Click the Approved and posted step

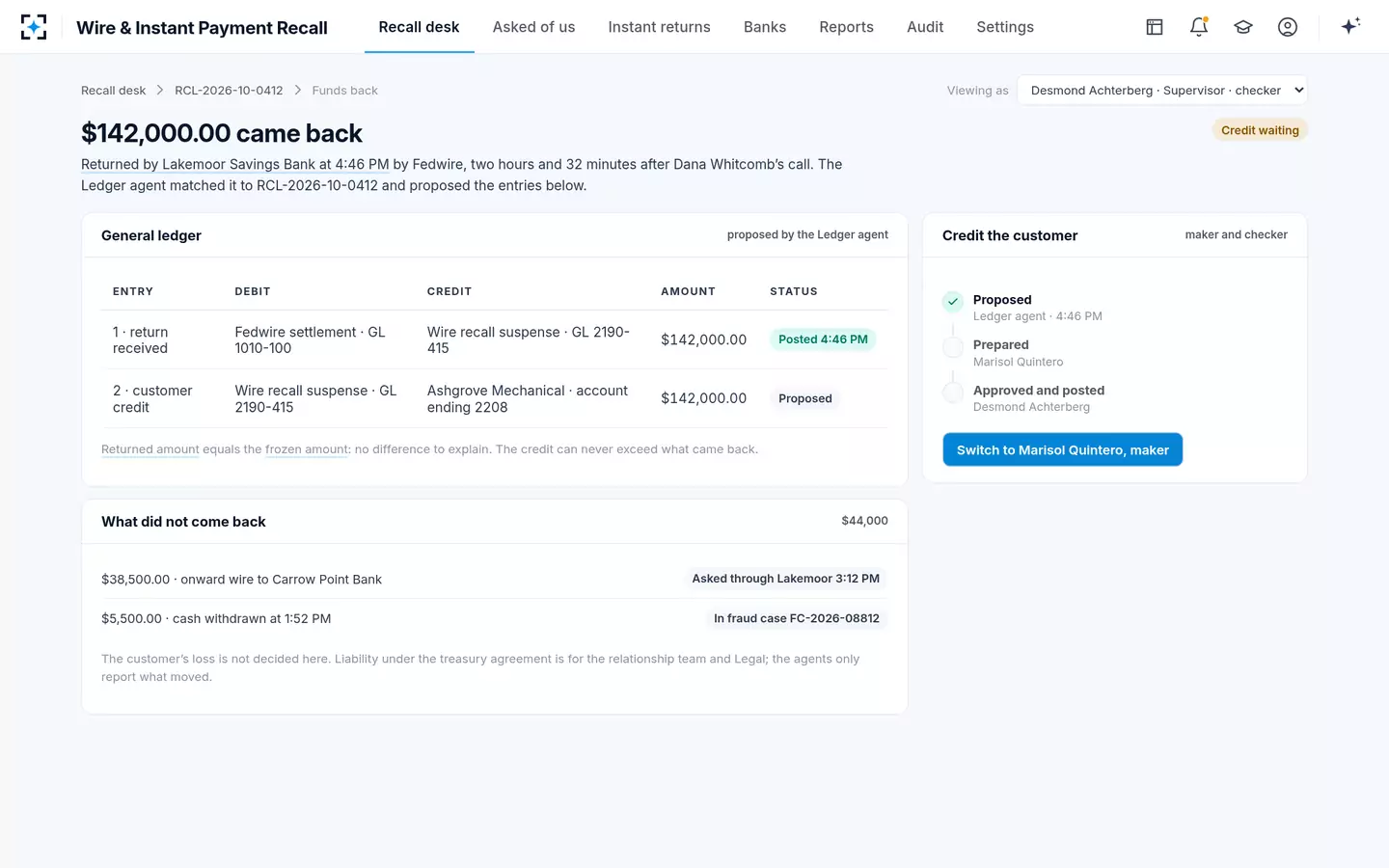(x=1039, y=398)
